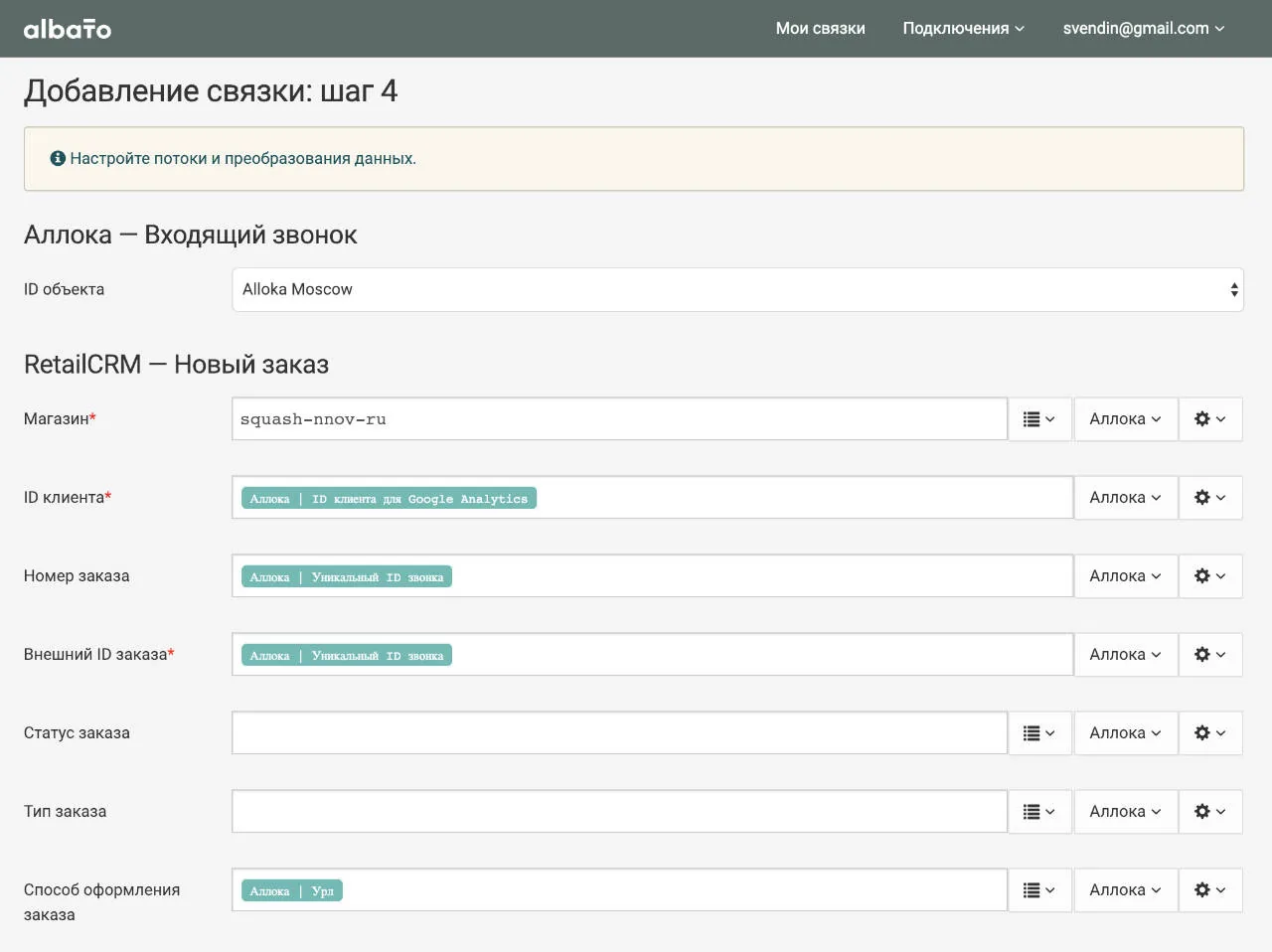The height and width of the screenshot is (952, 1272).
Task: Expand Аллока source dropdown for Магазин
Action: 1126,419
